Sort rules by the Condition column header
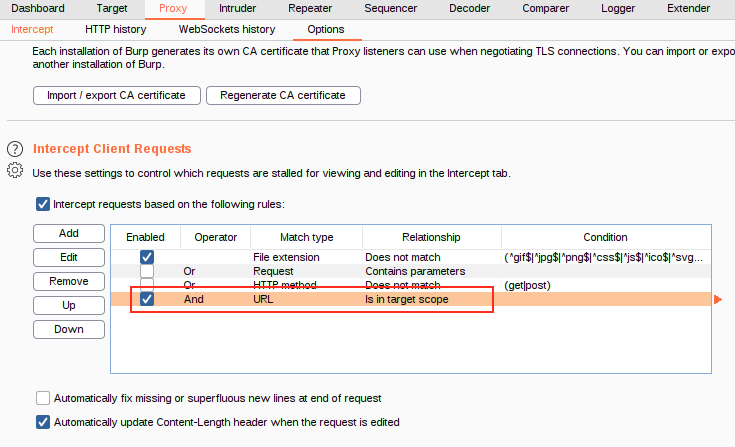 coord(605,237)
